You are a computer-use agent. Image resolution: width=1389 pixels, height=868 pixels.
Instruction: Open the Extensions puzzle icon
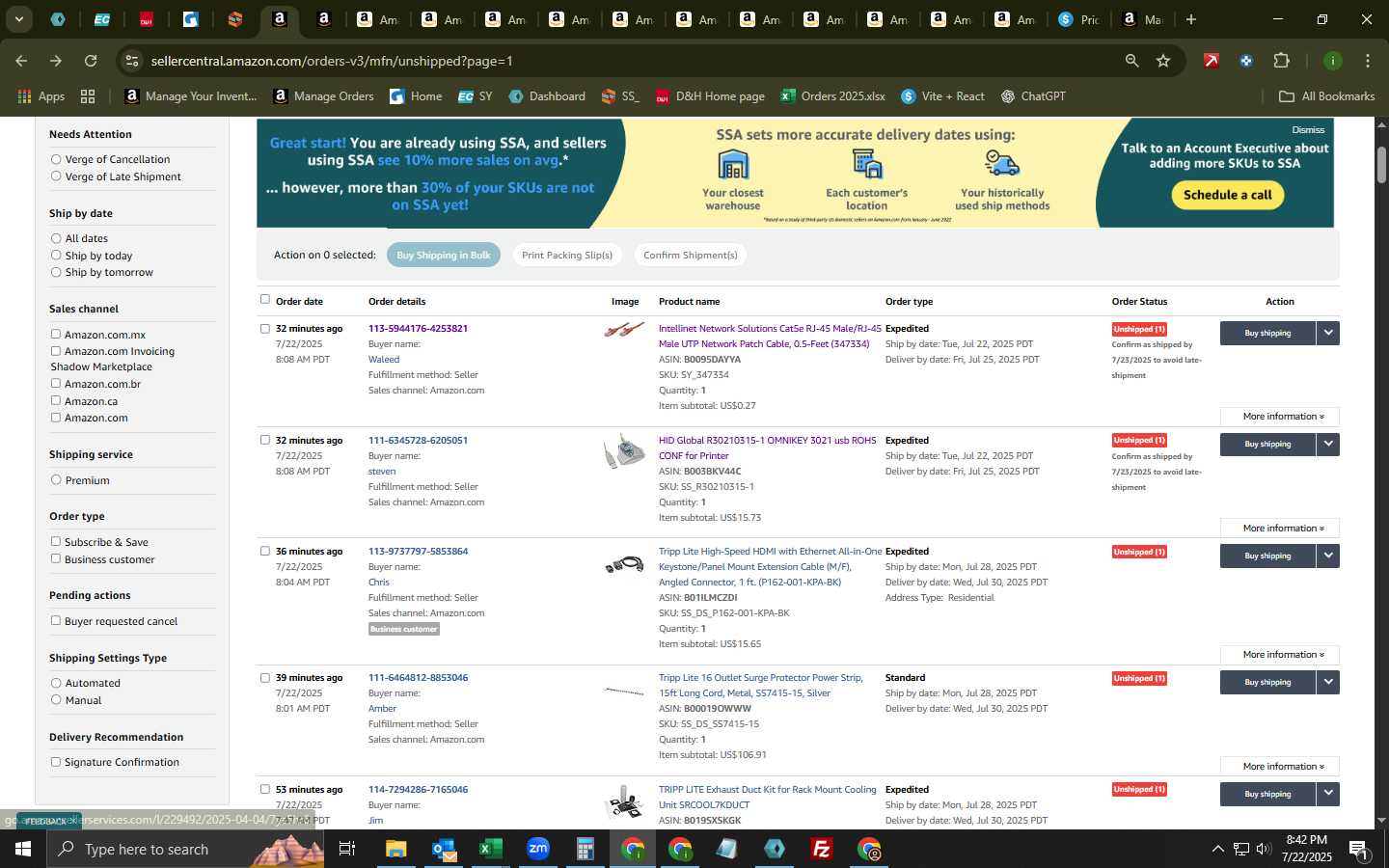coord(1281,61)
